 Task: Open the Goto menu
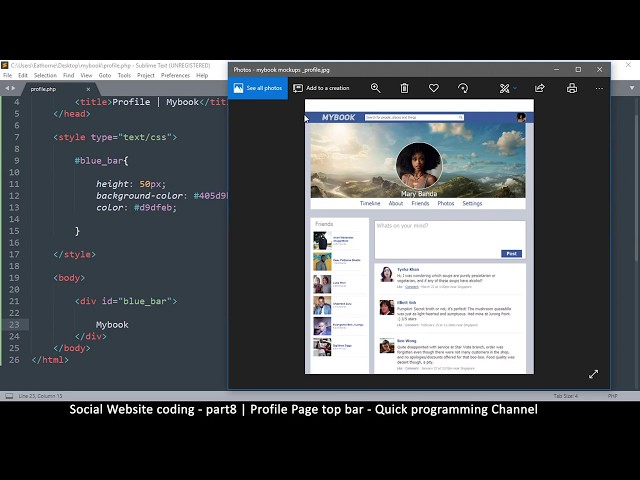pos(104,76)
